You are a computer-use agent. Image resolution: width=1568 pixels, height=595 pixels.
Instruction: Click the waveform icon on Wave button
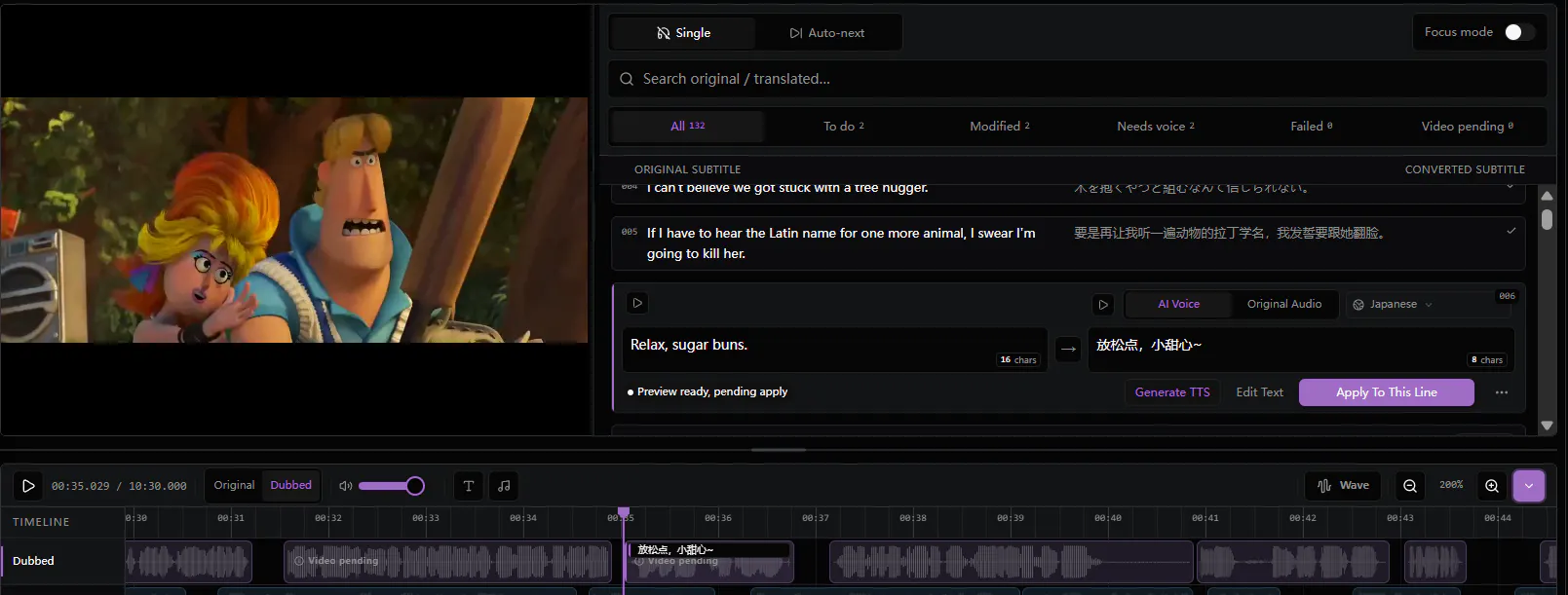tap(1324, 486)
